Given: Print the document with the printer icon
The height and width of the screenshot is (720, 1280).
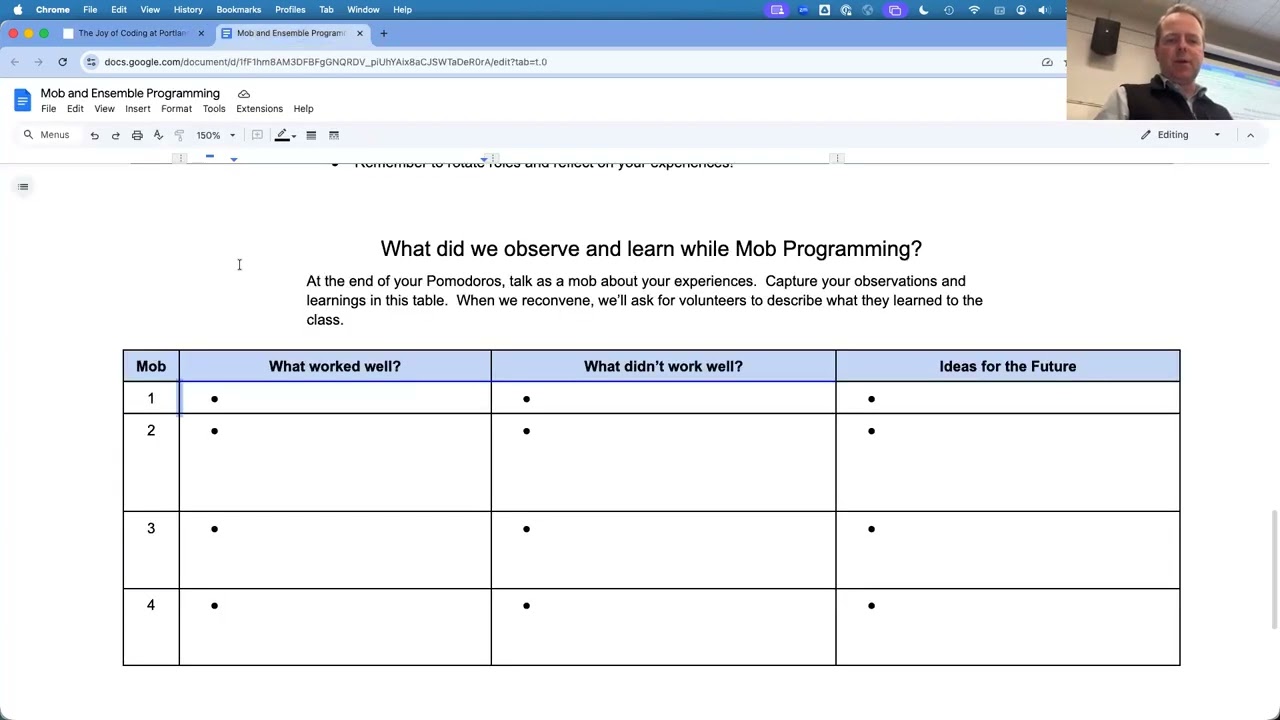Looking at the screenshot, I should point(137,135).
